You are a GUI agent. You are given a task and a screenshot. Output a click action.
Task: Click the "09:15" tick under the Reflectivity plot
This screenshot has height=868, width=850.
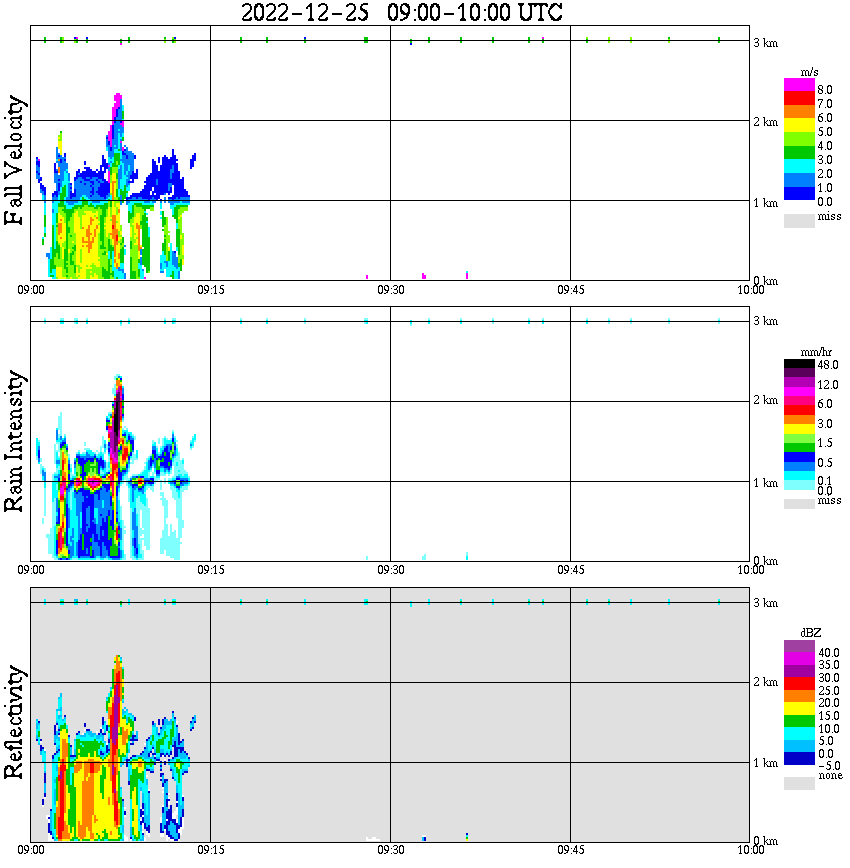(210, 850)
